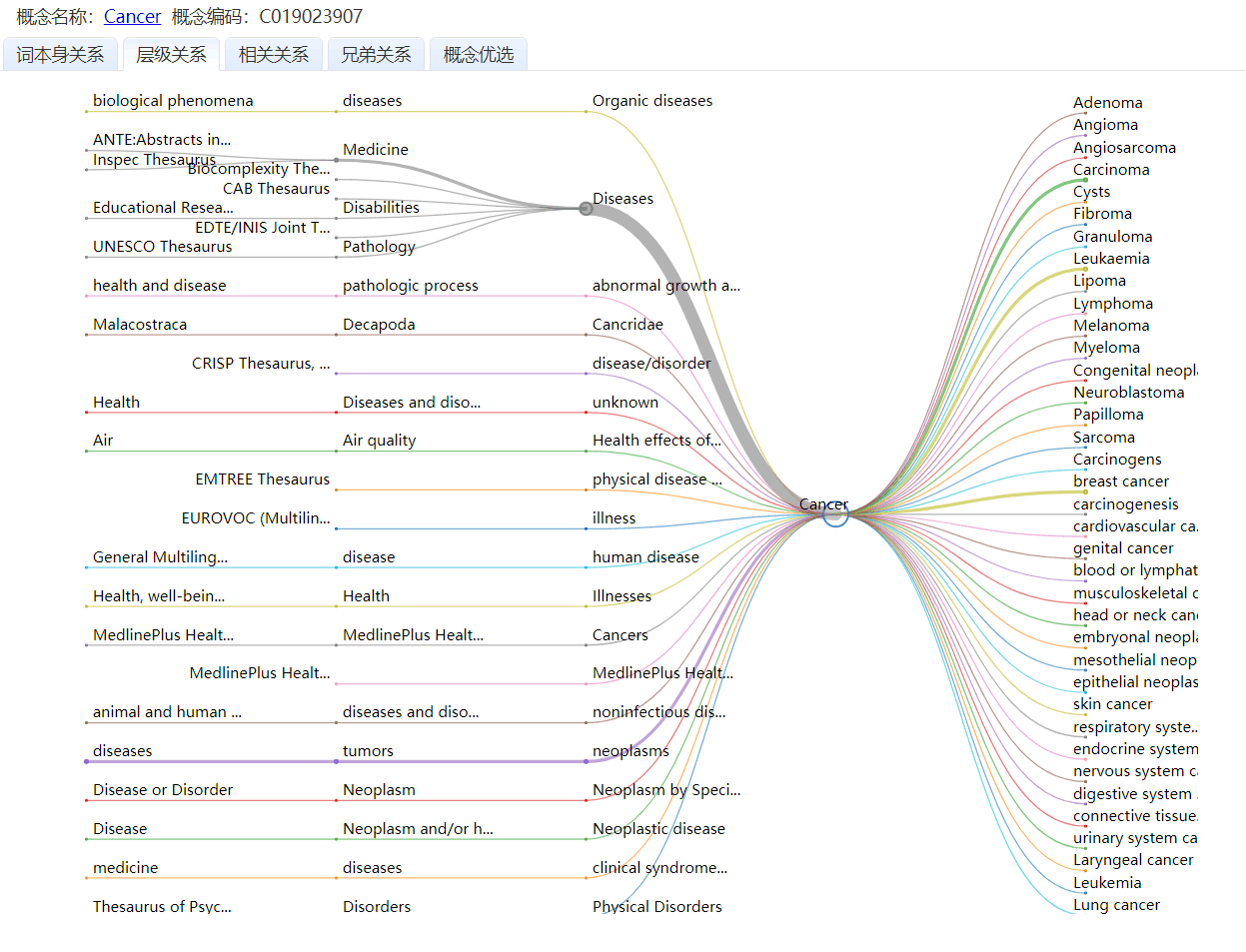Select the Lung cancer node
The width and height of the screenshot is (1246, 952).
[x=1116, y=905]
